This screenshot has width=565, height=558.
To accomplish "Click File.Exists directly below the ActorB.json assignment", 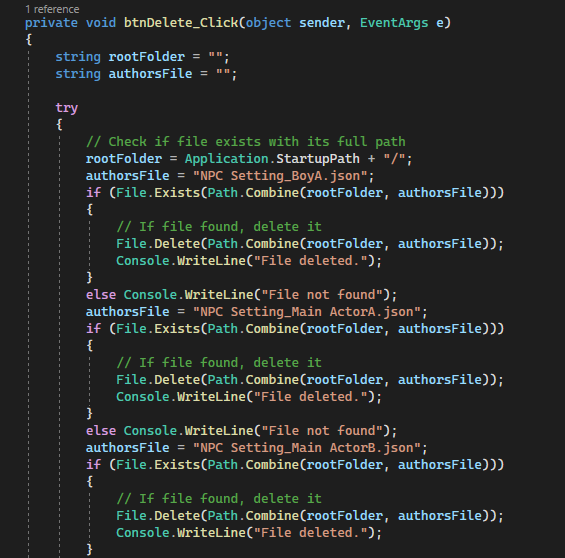I will 158,465.
